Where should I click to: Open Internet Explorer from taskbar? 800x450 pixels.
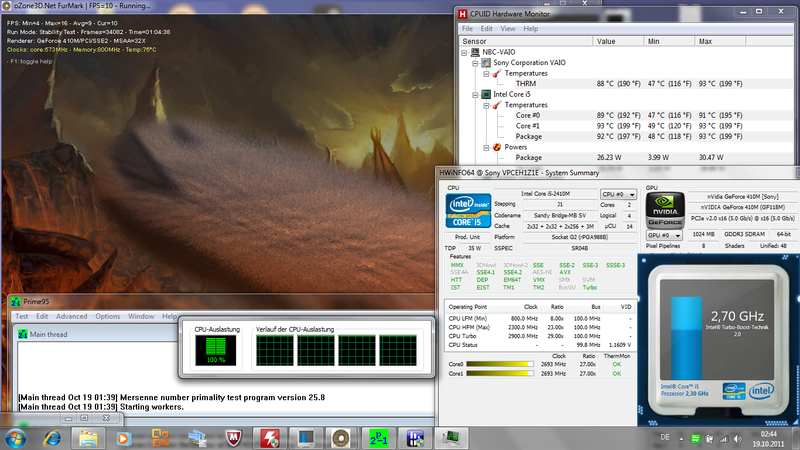click(x=52, y=437)
